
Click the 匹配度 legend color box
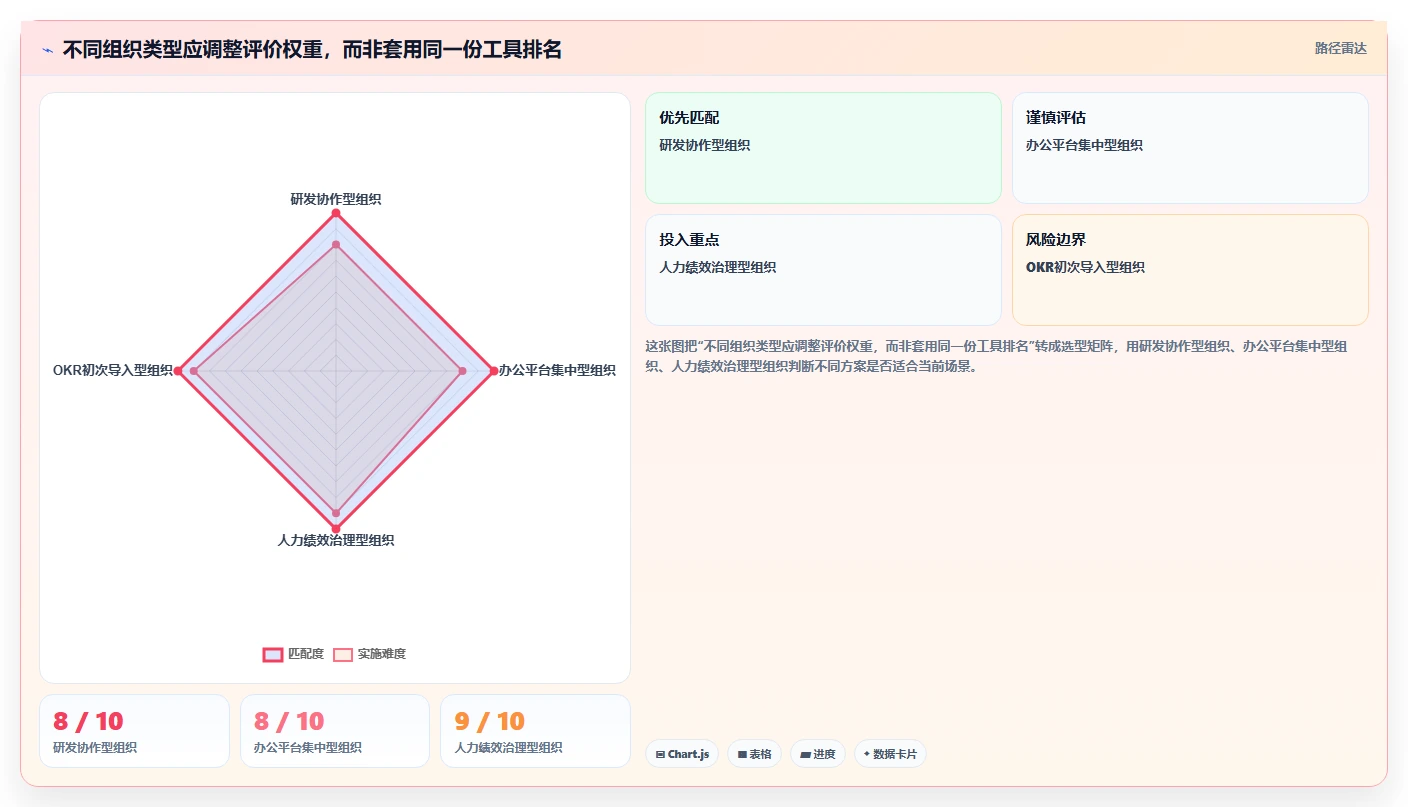(273, 654)
